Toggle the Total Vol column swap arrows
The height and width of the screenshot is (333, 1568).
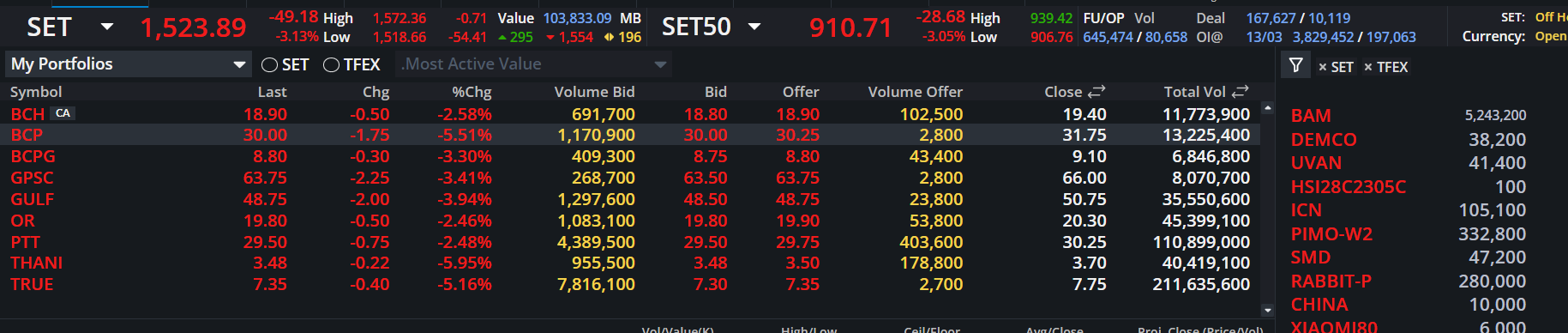point(1240,91)
